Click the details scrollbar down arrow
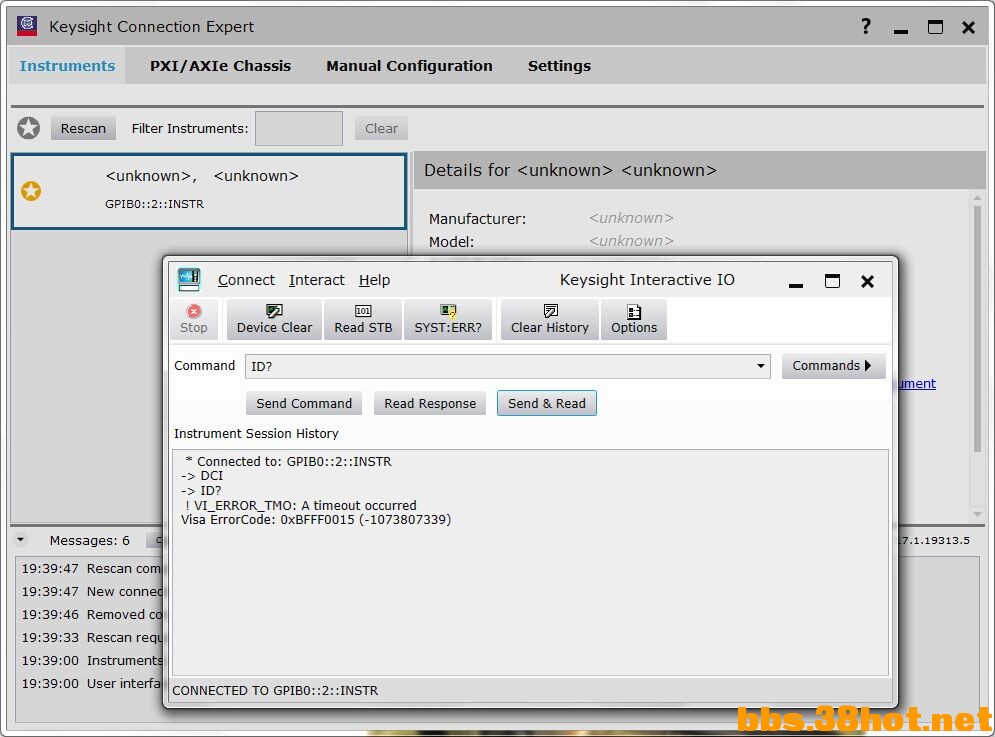The height and width of the screenshot is (737, 995). [x=977, y=514]
